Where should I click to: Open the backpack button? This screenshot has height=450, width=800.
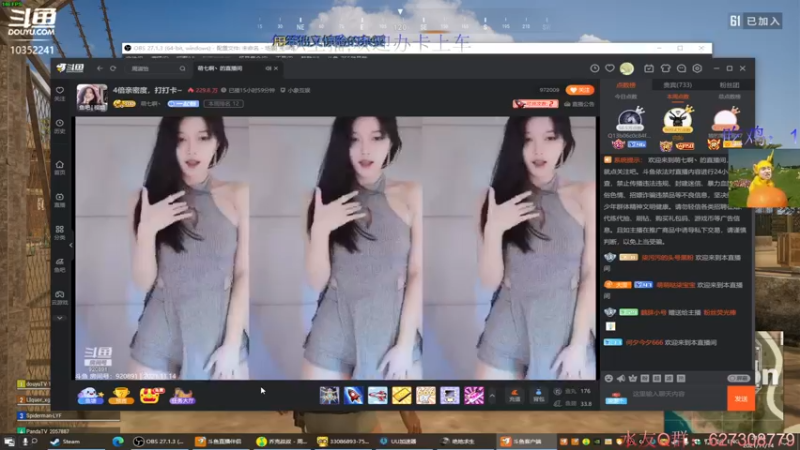tap(538, 395)
